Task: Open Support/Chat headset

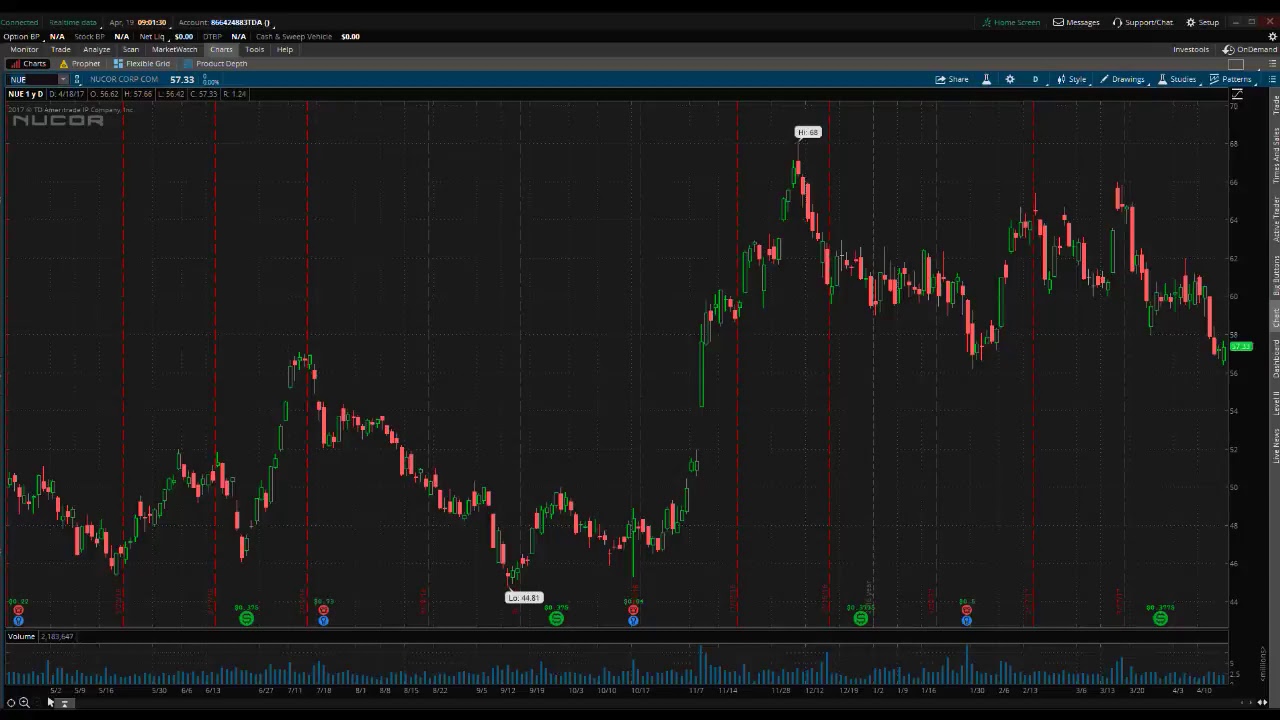Action: click(1143, 22)
